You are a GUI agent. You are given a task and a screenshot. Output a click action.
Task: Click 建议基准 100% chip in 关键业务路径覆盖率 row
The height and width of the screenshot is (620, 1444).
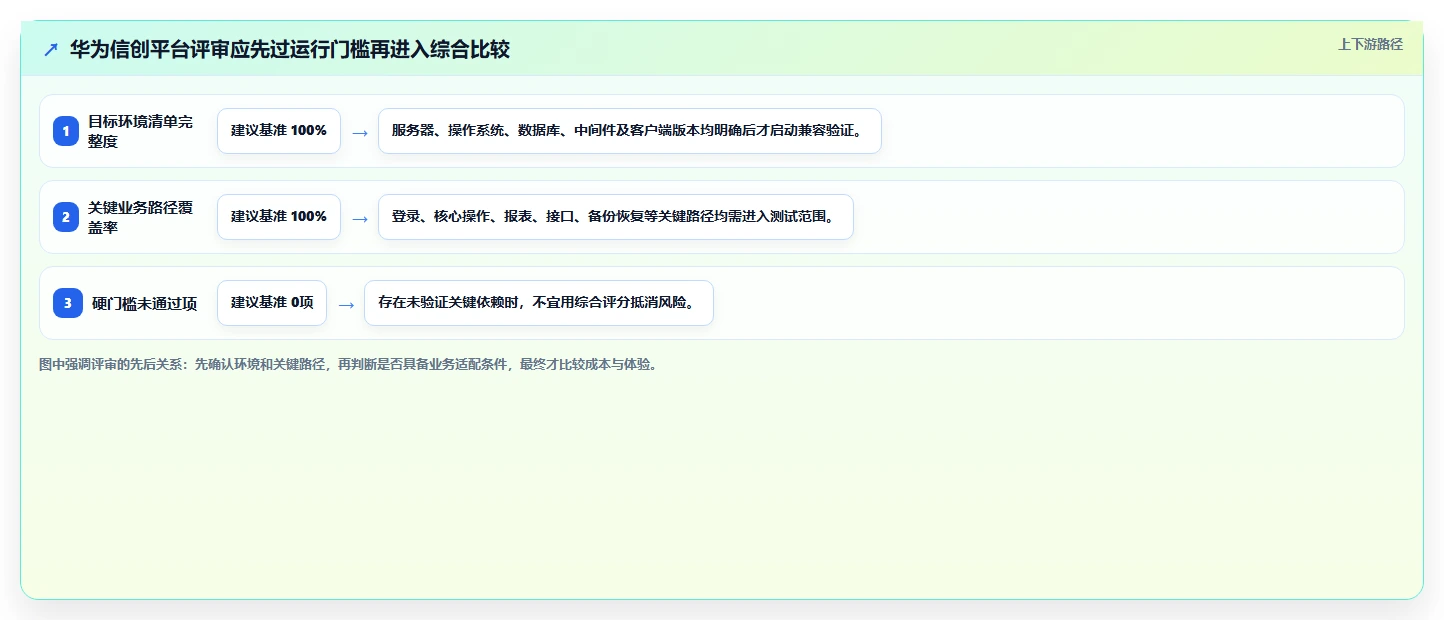point(279,217)
